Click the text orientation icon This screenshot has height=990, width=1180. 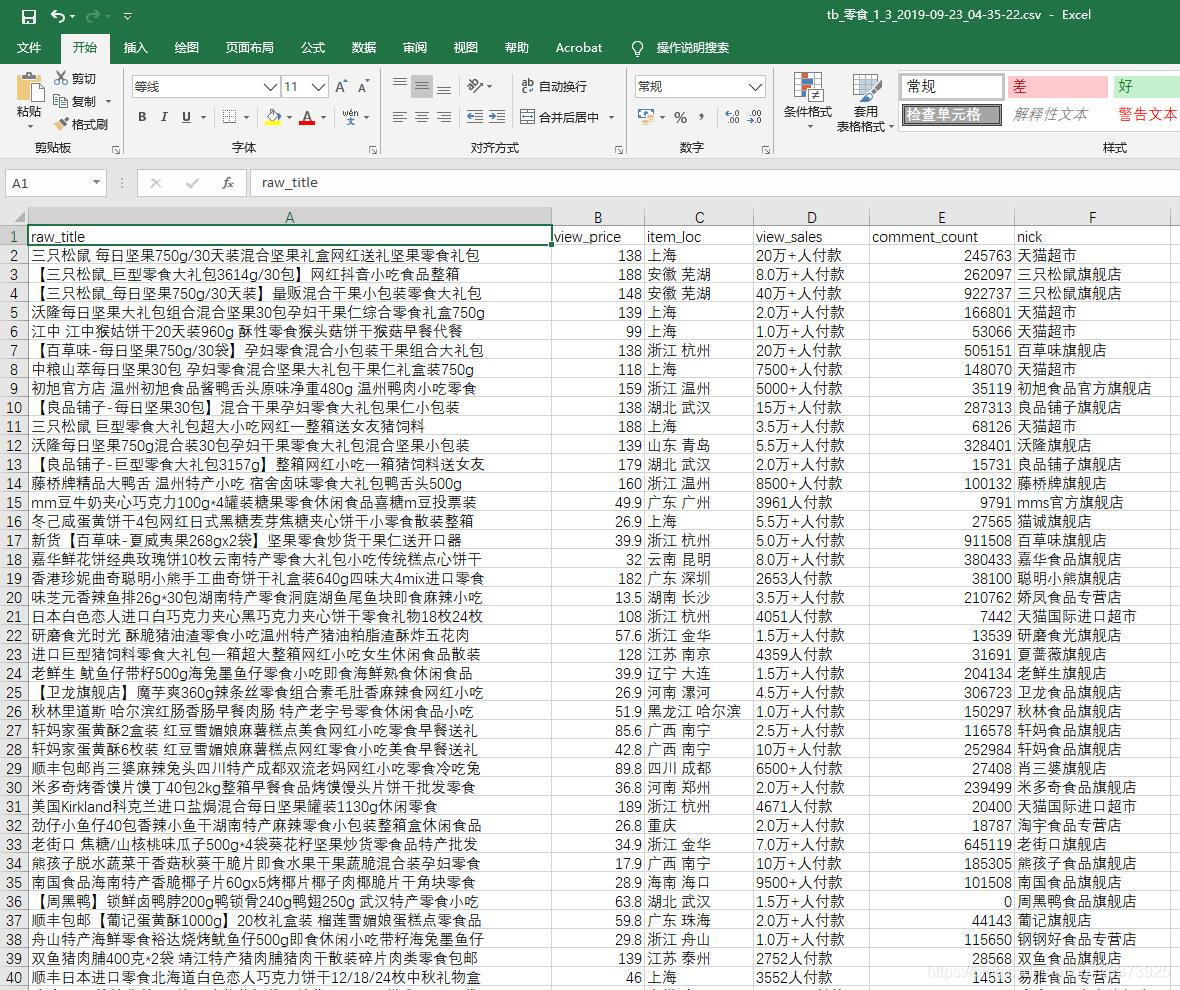coord(474,86)
